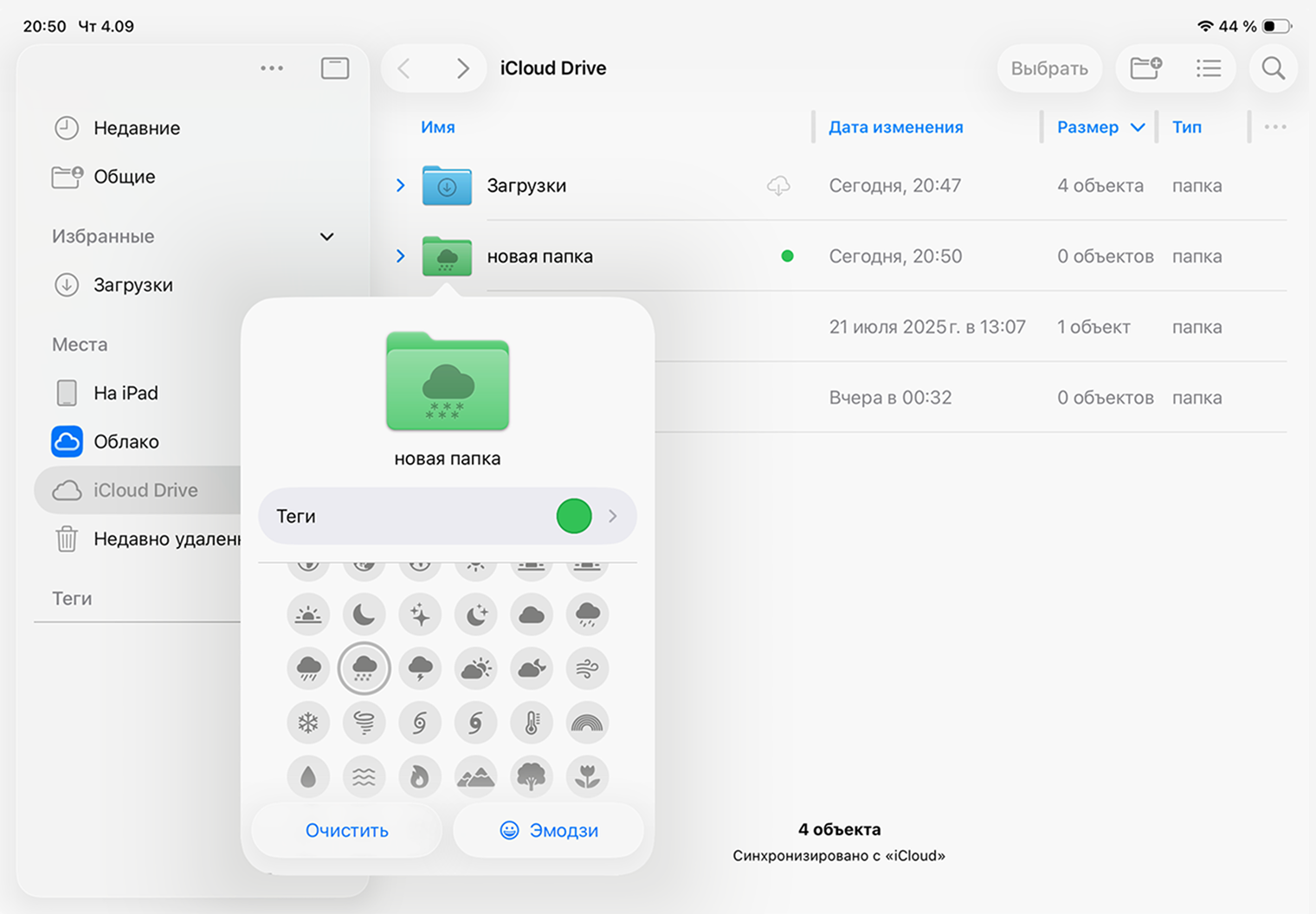
Task: Open the list view options icon
Action: [x=1209, y=68]
